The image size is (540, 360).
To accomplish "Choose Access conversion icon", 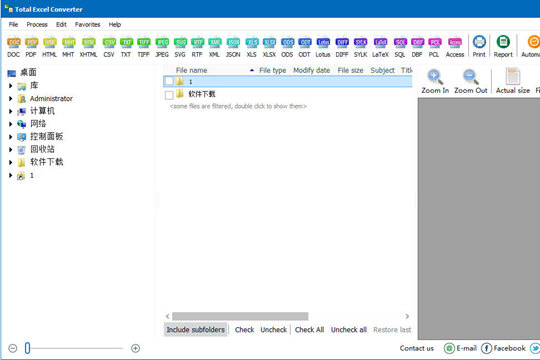I will point(455,47).
